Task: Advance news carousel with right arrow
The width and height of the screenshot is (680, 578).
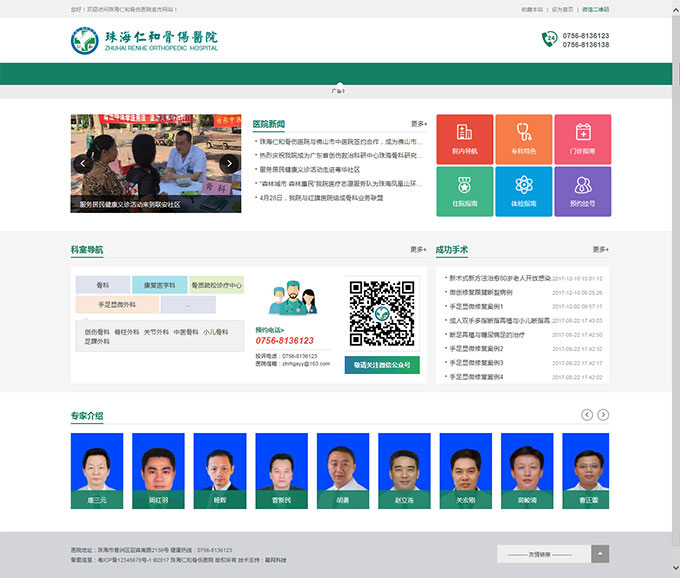Action: coord(229,163)
